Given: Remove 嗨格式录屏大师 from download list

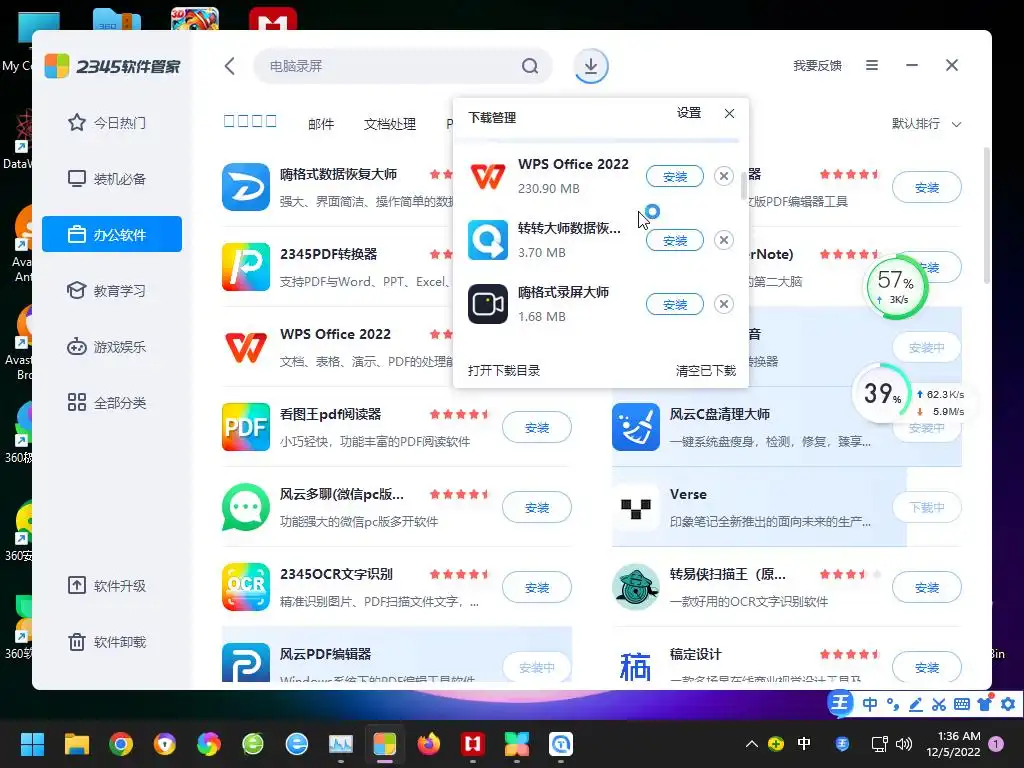Looking at the screenshot, I should click(724, 304).
